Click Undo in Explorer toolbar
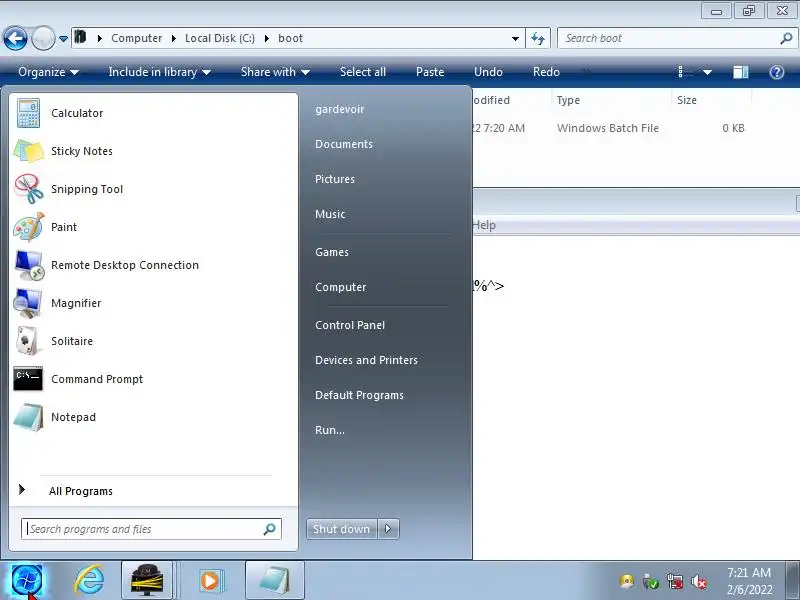The image size is (800, 600). click(488, 72)
